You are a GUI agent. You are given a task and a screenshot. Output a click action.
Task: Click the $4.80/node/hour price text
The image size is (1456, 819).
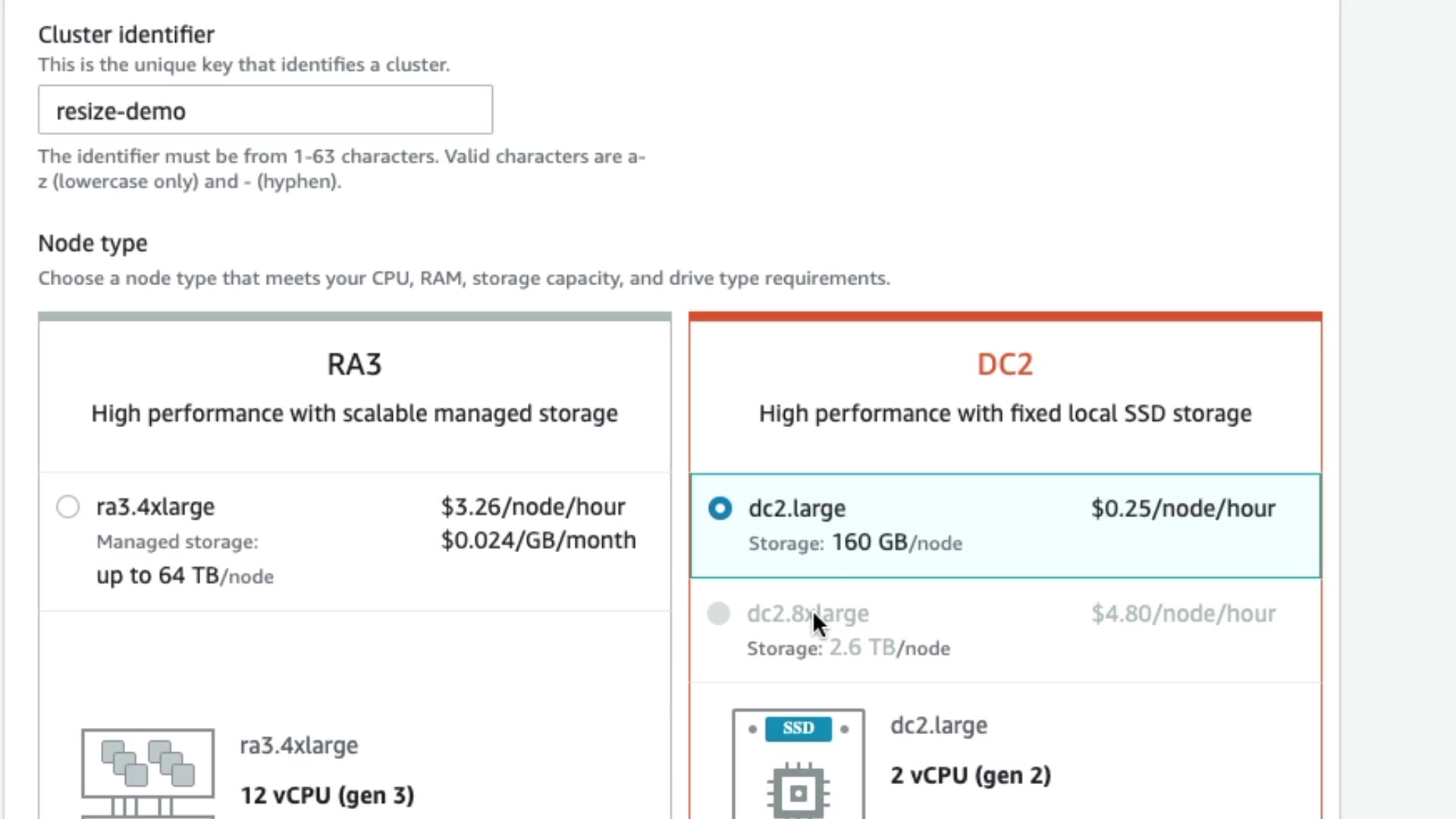click(x=1183, y=613)
